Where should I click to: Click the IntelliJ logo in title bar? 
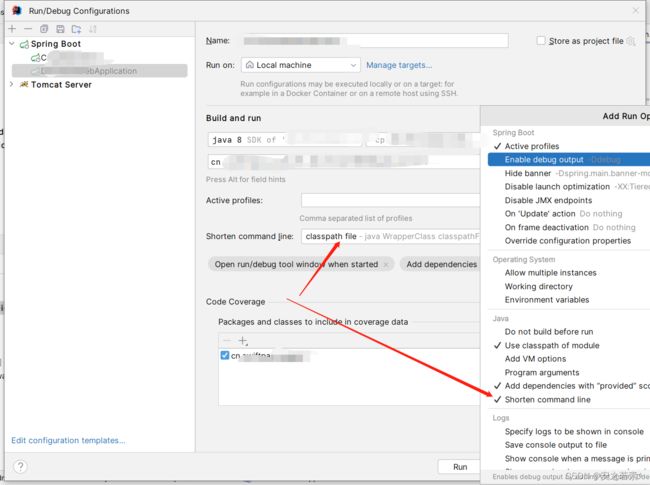[17, 10]
